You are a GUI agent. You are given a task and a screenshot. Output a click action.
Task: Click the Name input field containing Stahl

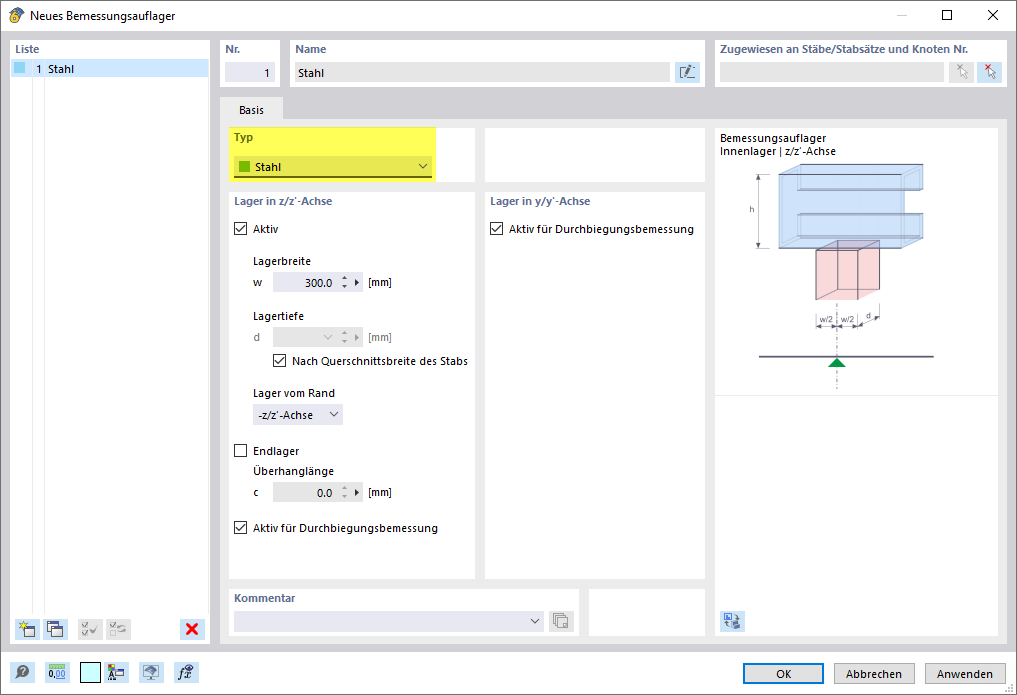click(x=482, y=73)
